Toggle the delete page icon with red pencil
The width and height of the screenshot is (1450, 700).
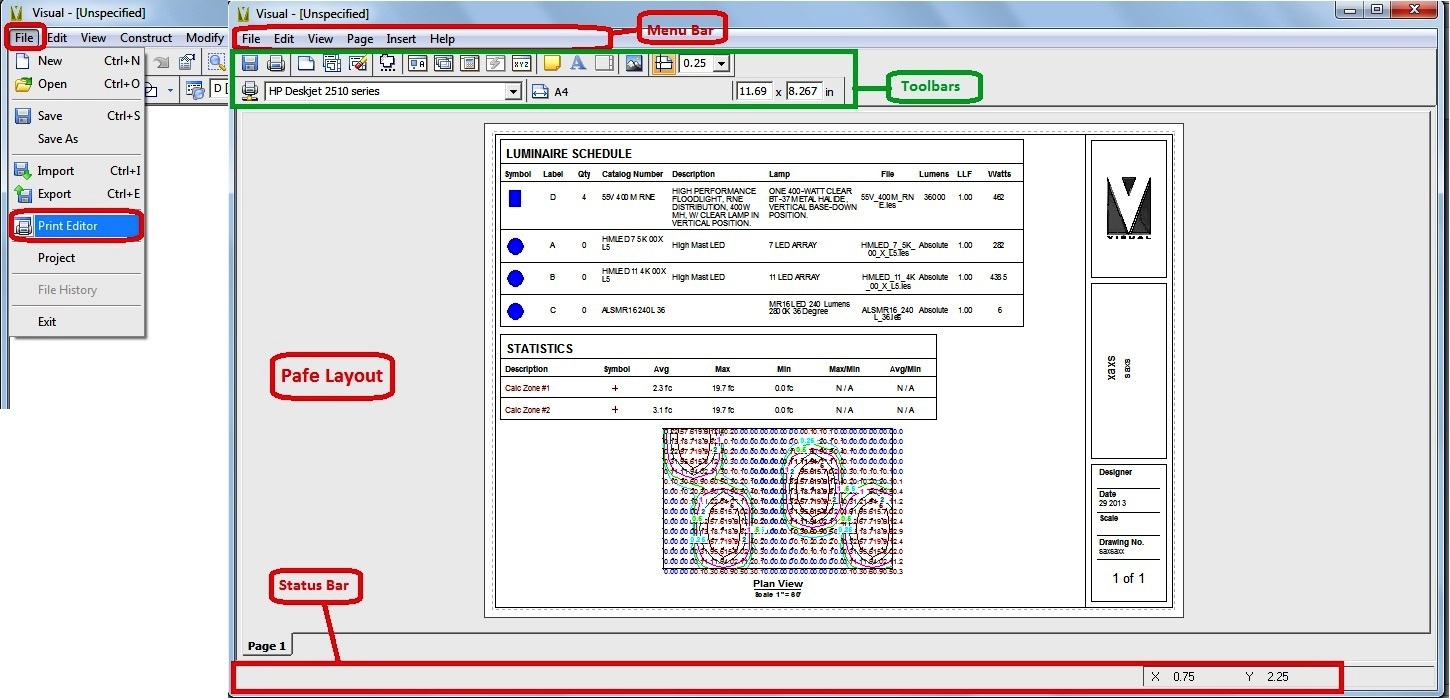pos(358,63)
